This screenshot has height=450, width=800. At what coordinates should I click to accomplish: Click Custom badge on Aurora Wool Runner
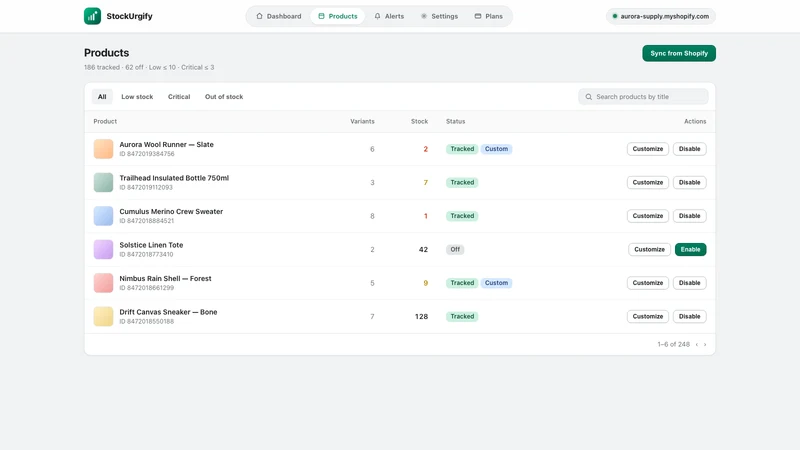click(496, 149)
